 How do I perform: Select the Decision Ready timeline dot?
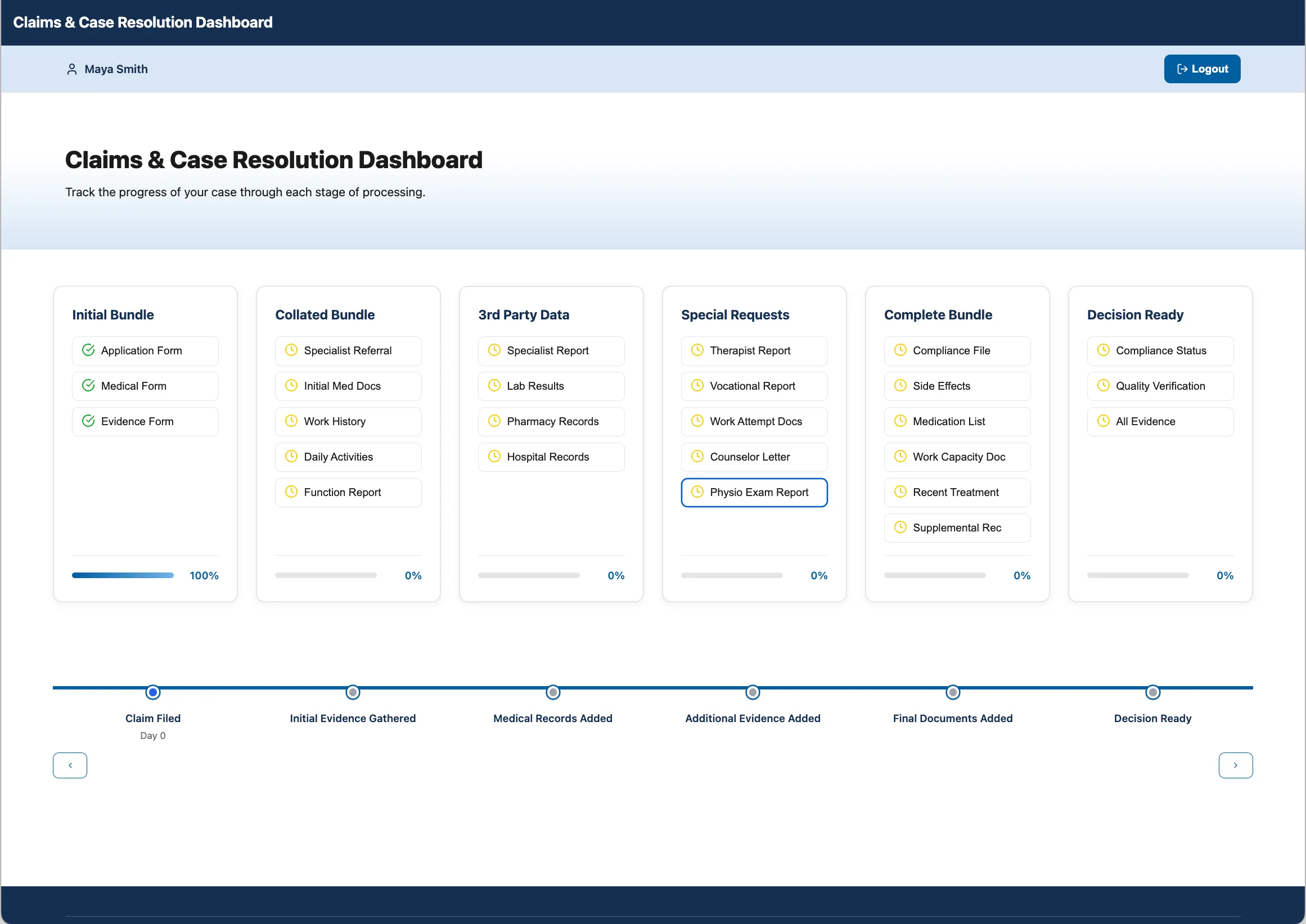coord(1152,692)
